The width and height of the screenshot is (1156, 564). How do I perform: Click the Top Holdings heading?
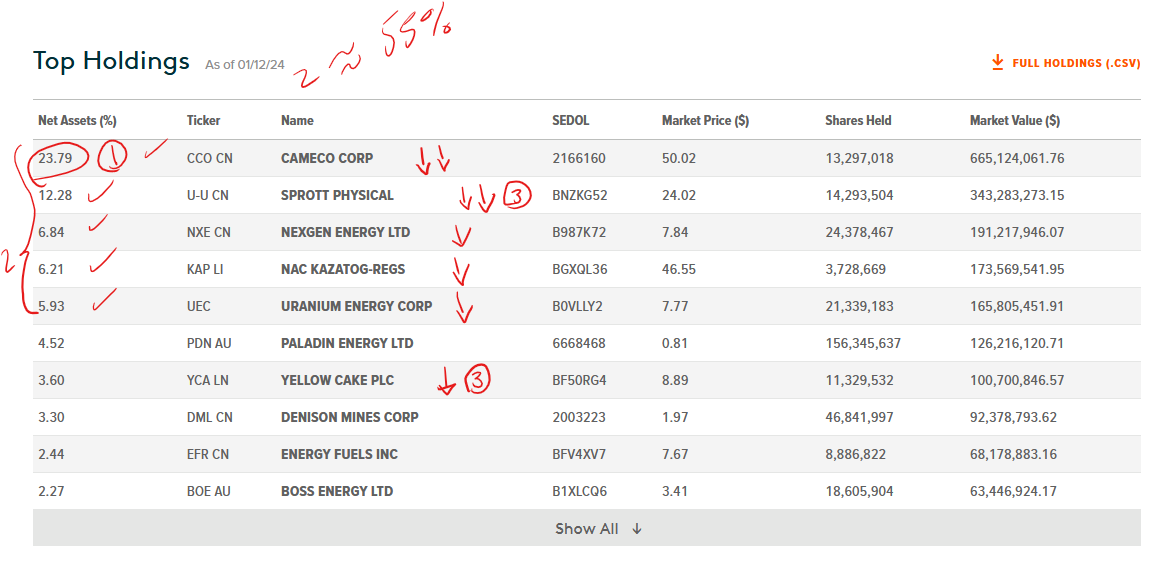point(111,61)
